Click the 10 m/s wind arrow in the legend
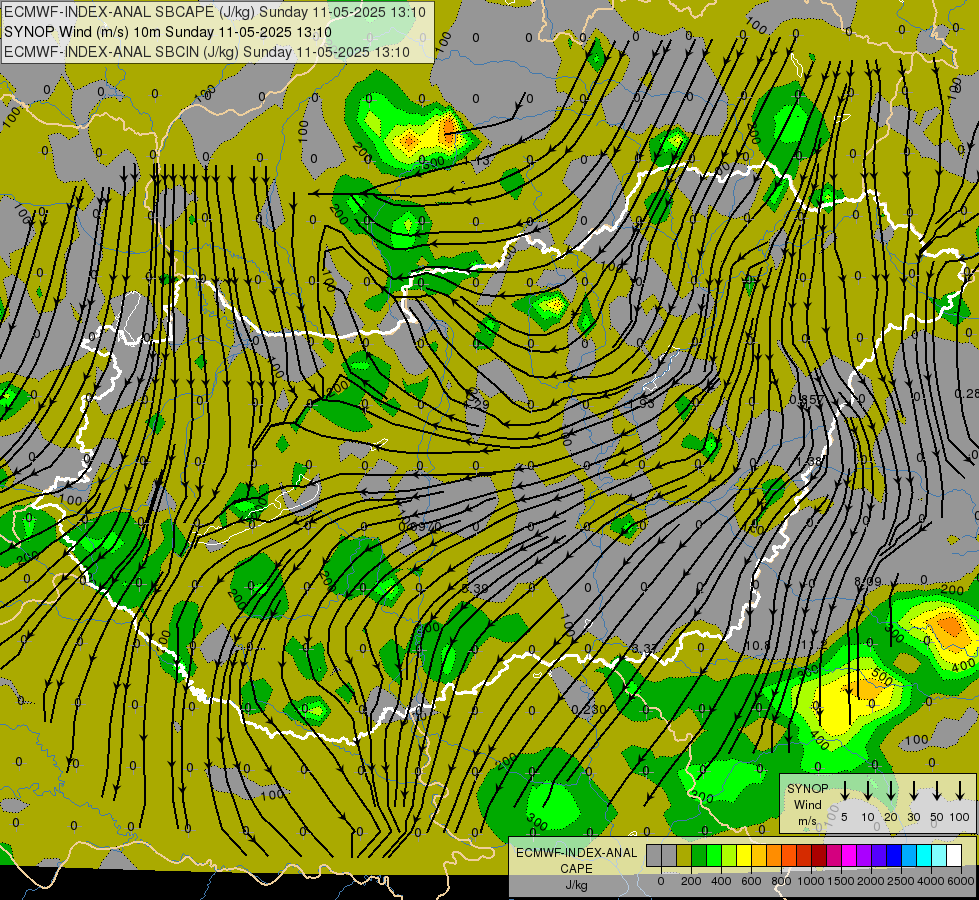Image resolution: width=979 pixels, height=900 pixels. pyautogui.click(x=867, y=791)
